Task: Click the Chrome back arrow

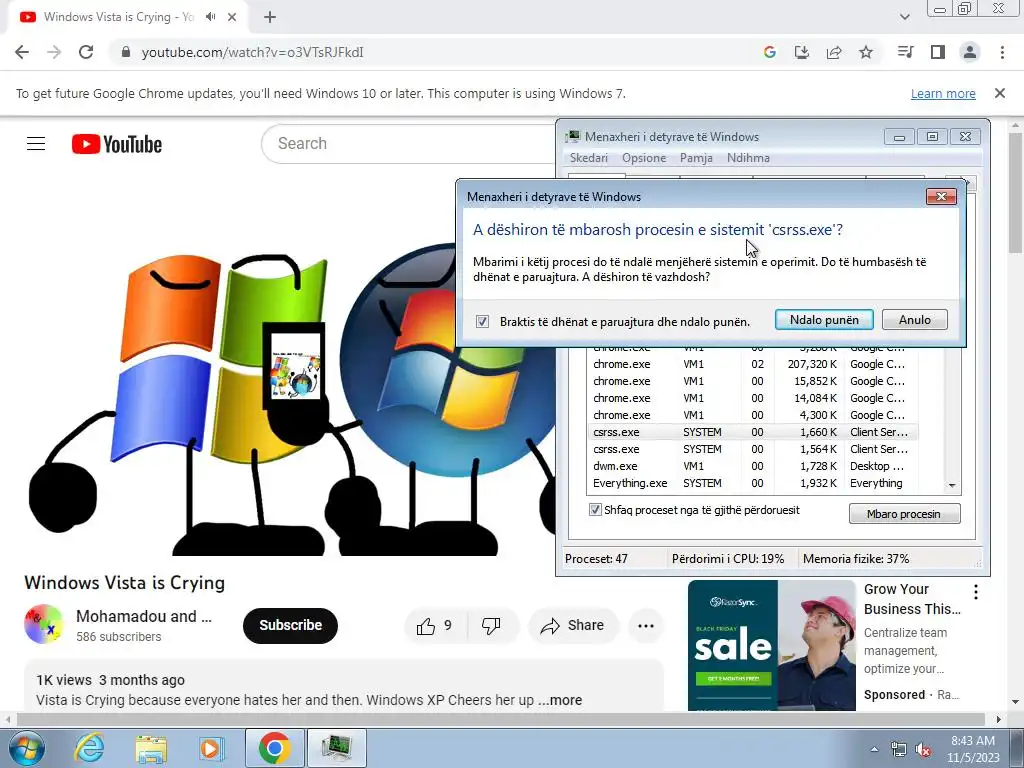Action: (22, 52)
